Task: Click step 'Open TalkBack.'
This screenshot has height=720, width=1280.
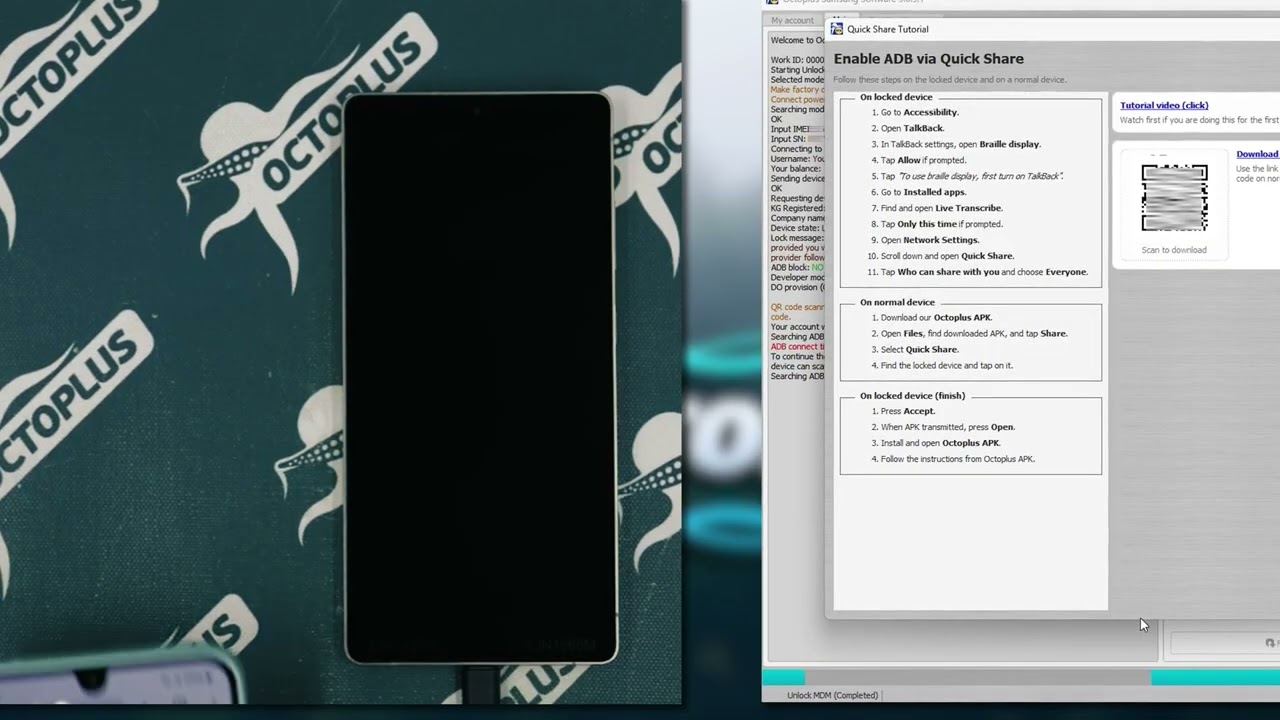Action: point(907,128)
